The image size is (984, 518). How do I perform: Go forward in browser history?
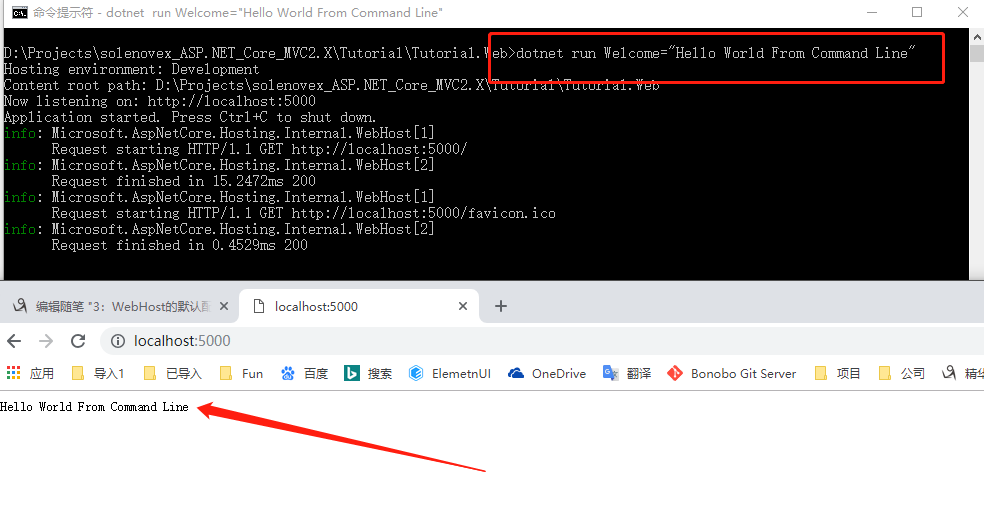(x=46, y=341)
